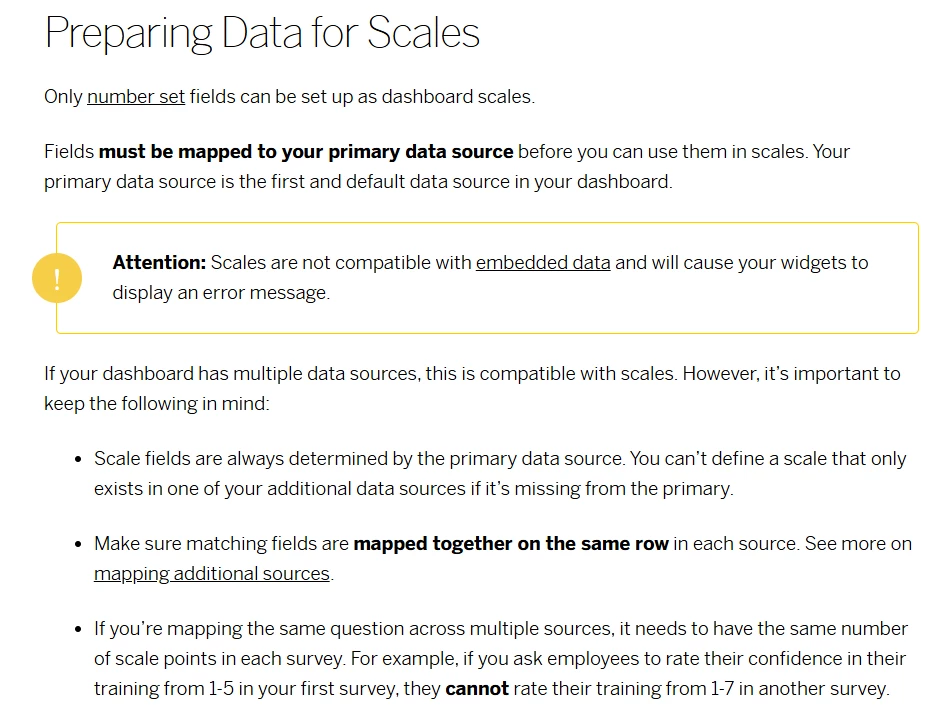Click the text "keep the following in mind:"
This screenshot has height=716, width=947.
(157, 403)
